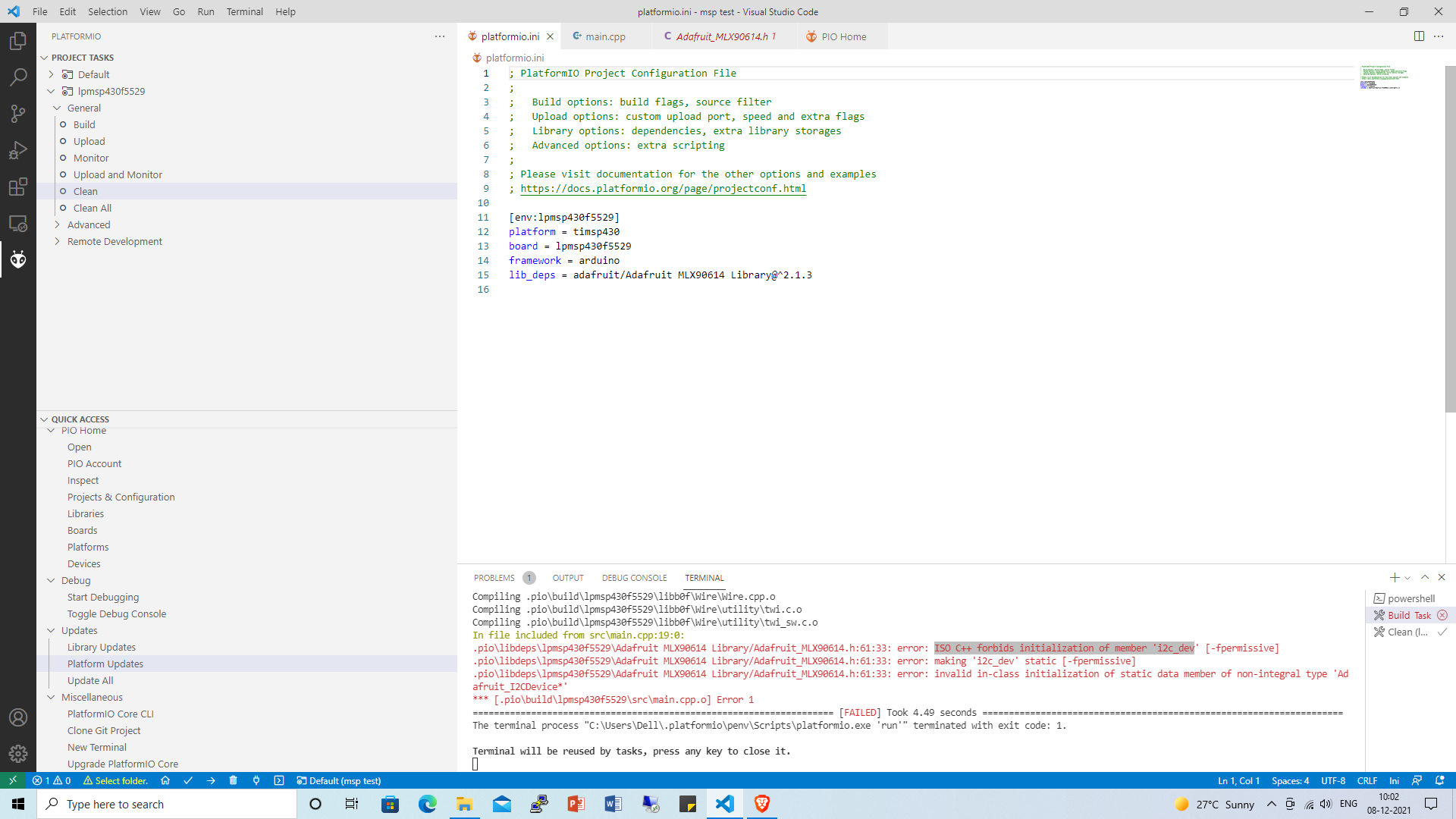Open the Selection menu
Image resolution: width=1456 pixels, height=819 pixels.
click(108, 11)
